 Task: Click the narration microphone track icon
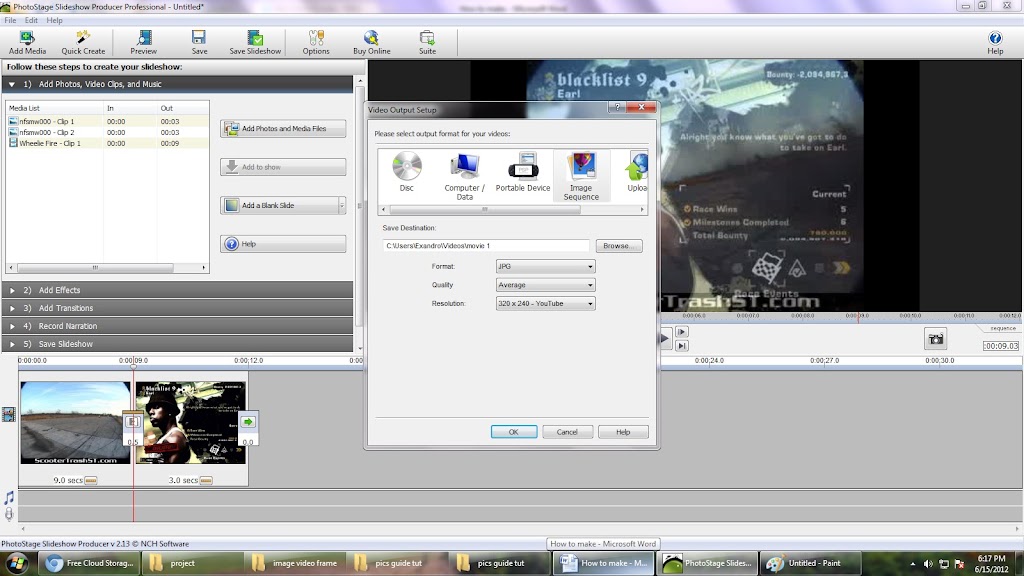[x=8, y=514]
